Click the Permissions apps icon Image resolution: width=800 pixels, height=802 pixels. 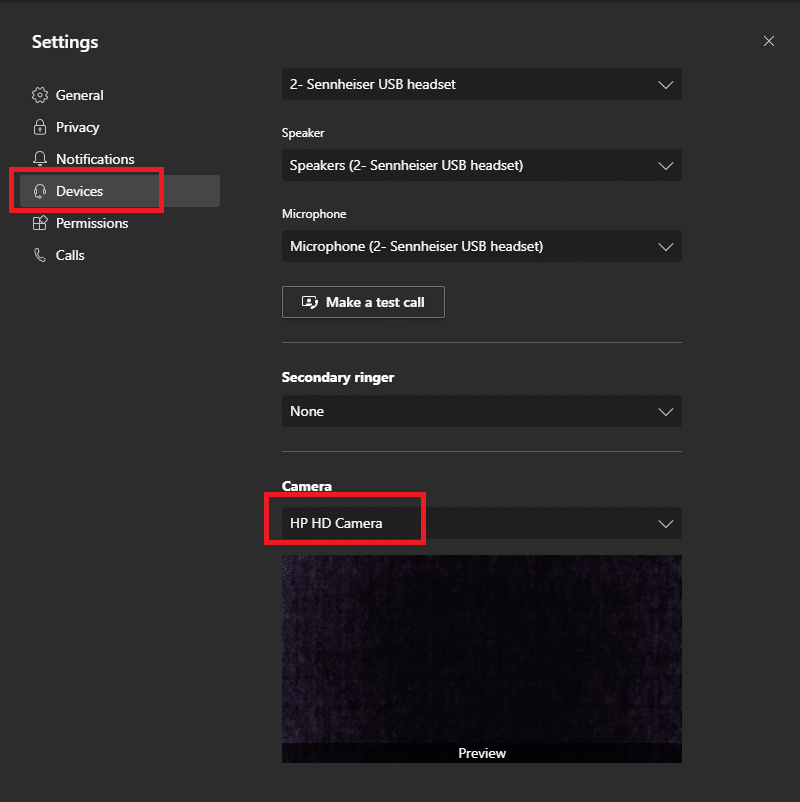(40, 223)
